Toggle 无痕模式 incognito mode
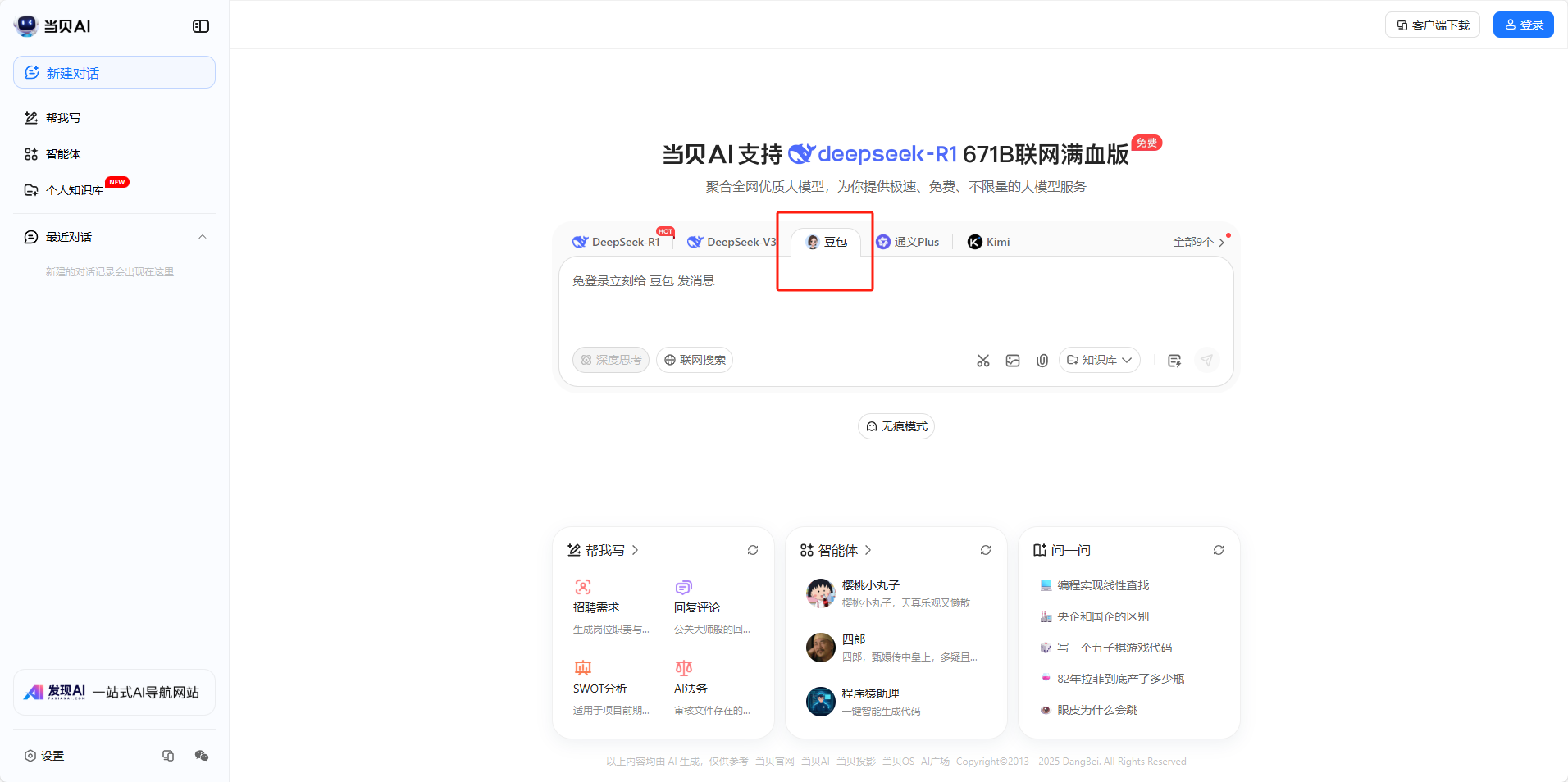Screen dimensions: 1568x782 896,426
